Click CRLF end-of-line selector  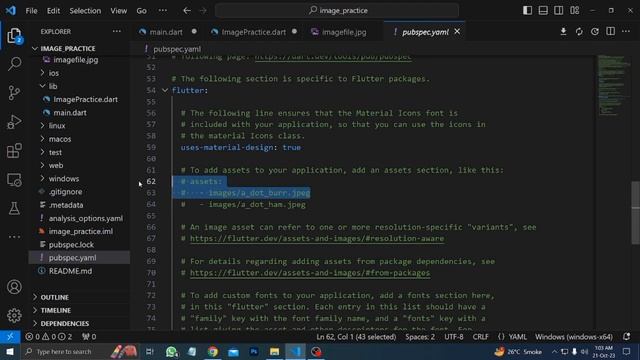[480, 337]
